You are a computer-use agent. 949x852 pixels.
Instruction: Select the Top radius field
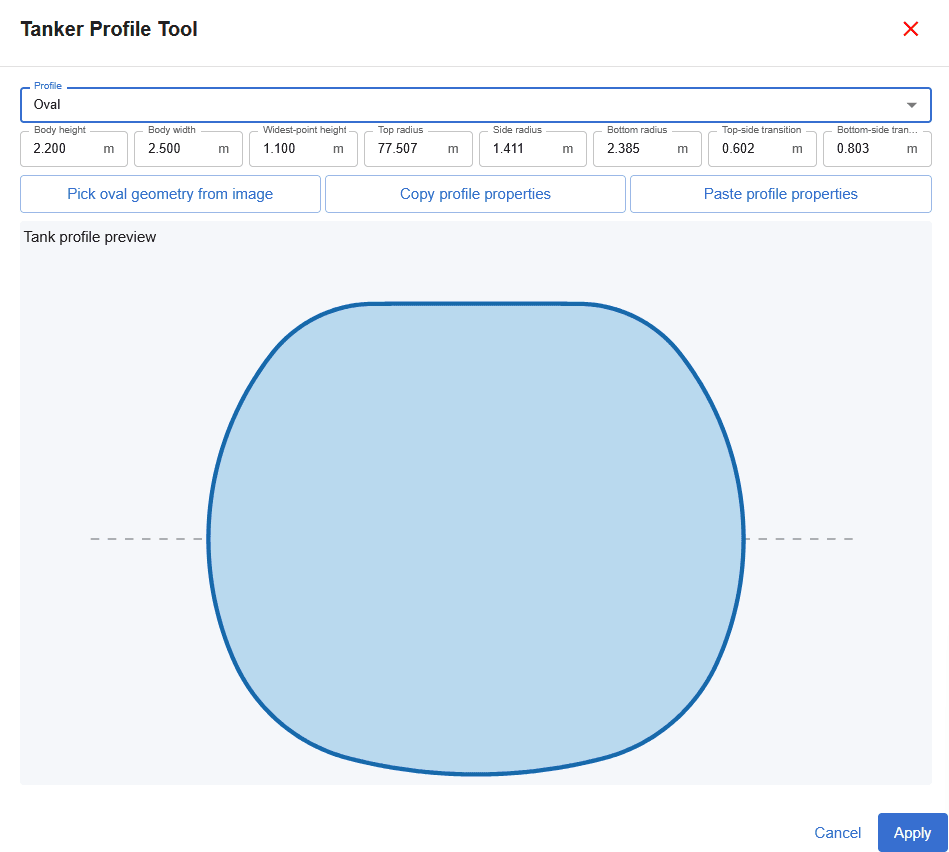418,149
